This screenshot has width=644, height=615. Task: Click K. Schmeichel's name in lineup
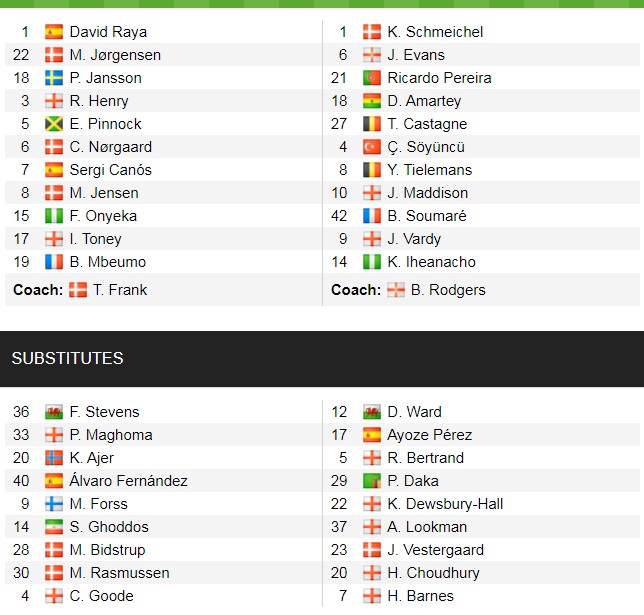point(435,32)
